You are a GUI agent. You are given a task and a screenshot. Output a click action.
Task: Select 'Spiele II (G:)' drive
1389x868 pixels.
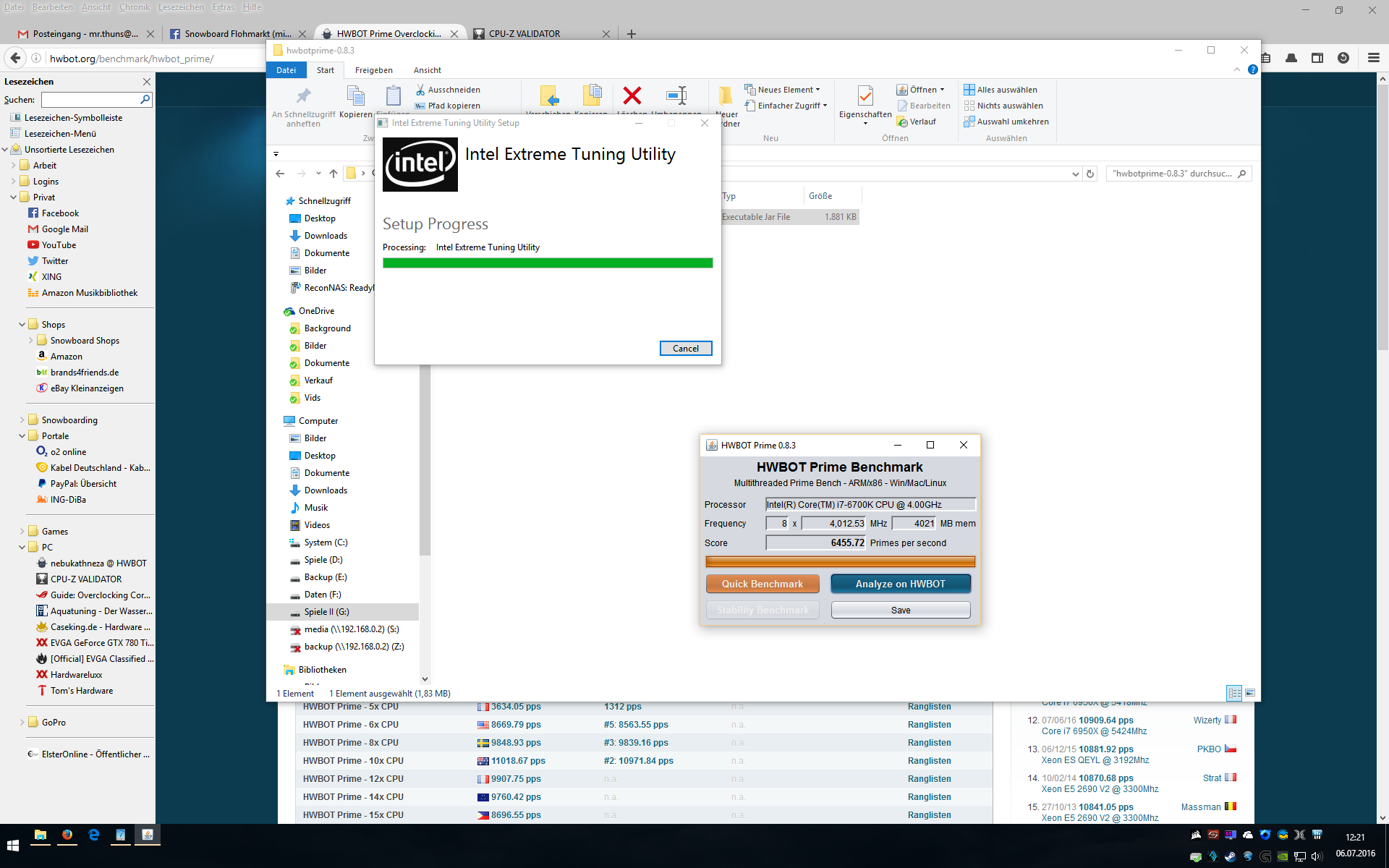pos(326,612)
